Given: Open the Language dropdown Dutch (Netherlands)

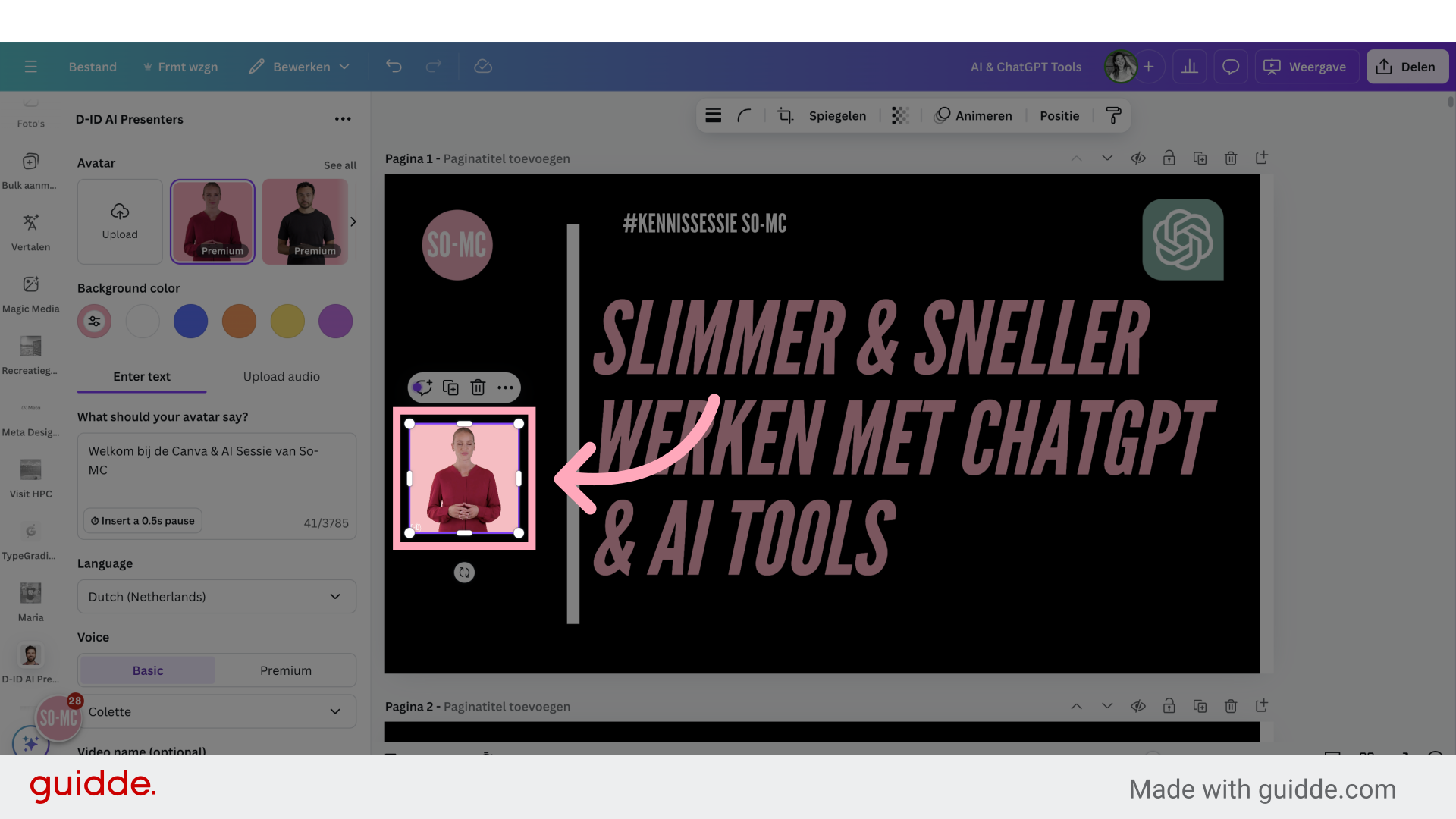Looking at the screenshot, I should tap(217, 597).
